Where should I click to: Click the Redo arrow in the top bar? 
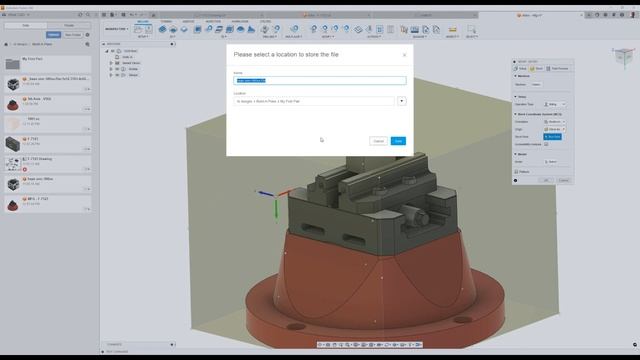click(142, 15)
